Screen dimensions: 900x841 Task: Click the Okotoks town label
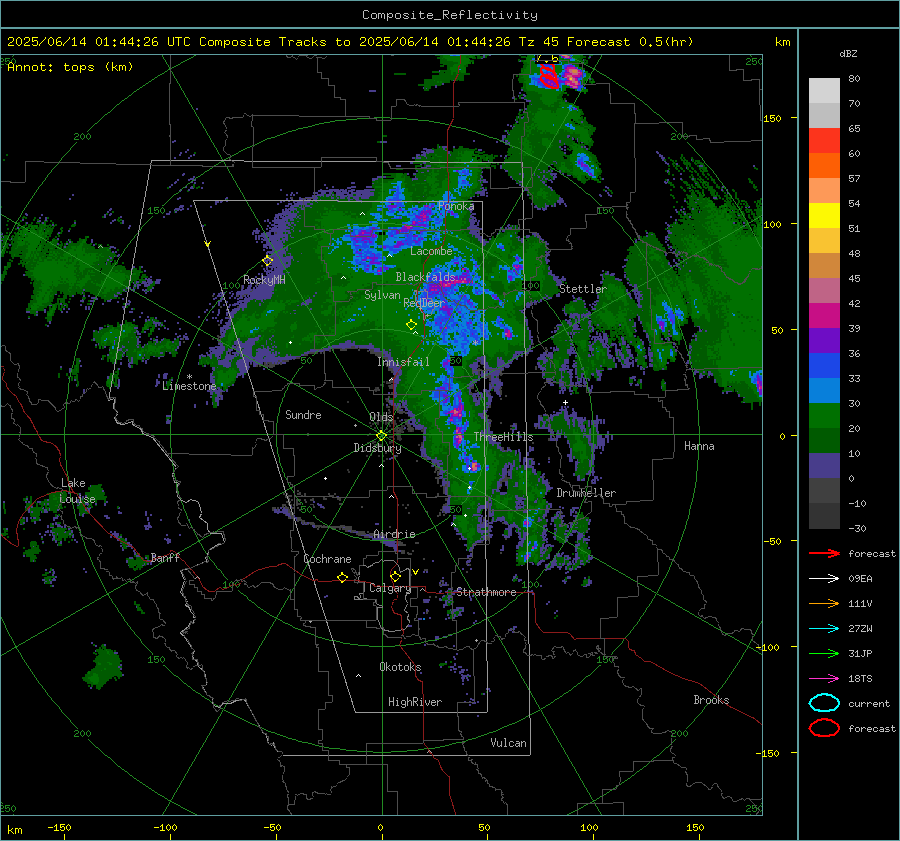400,667
